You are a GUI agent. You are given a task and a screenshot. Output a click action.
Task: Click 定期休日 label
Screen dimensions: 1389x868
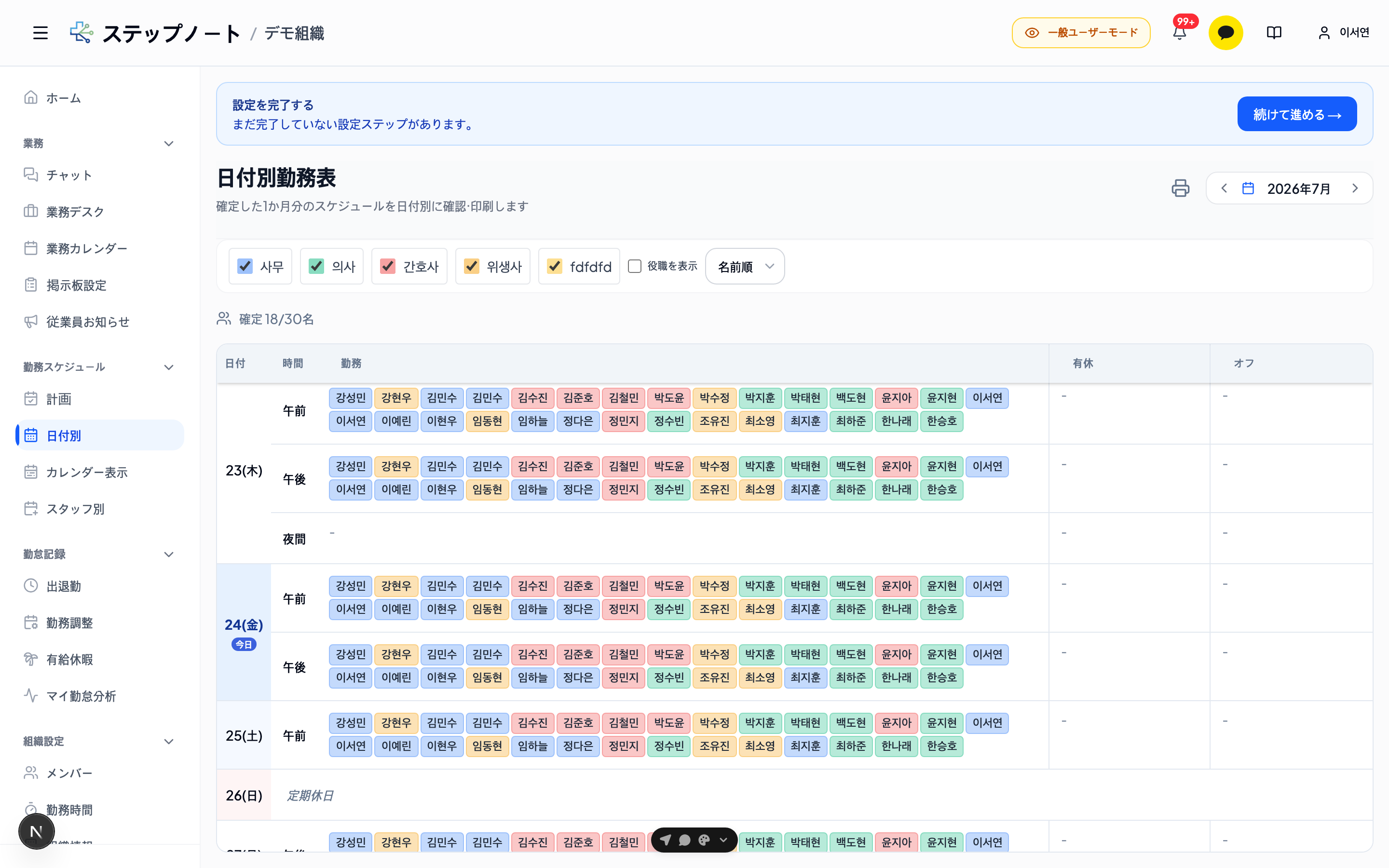point(310,796)
